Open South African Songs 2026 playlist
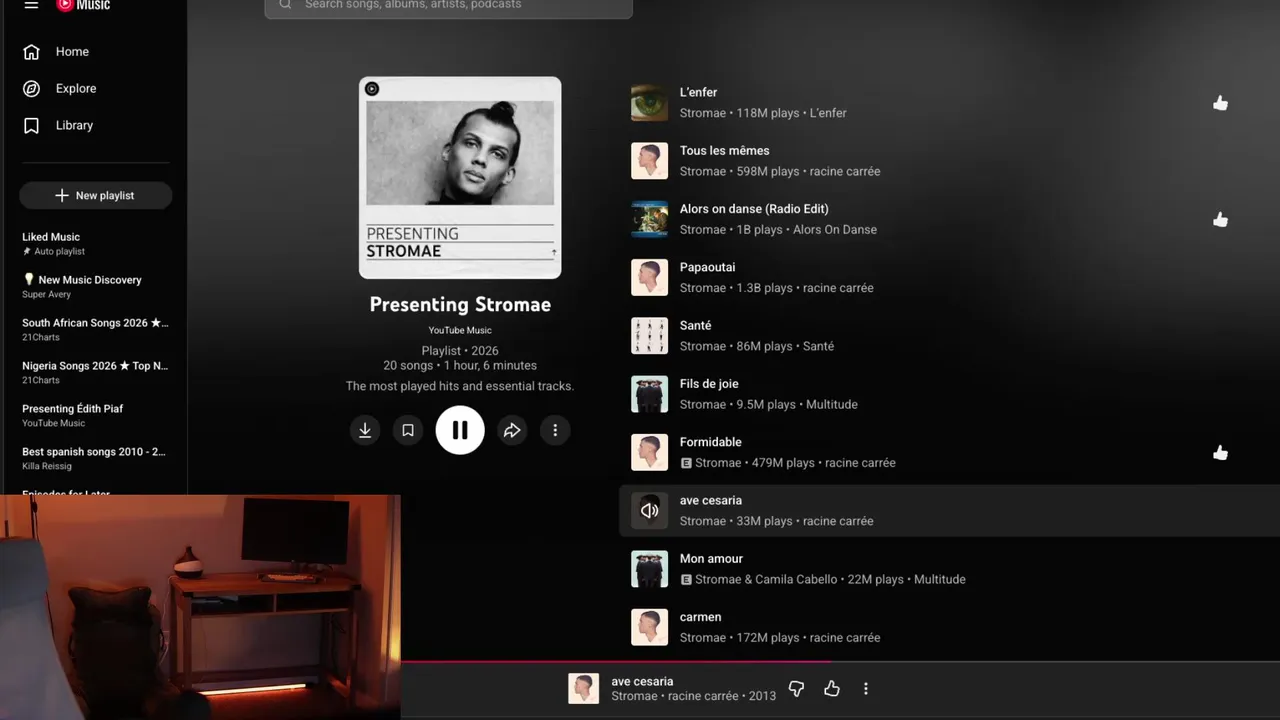Viewport: 1280px width, 720px height. coord(95,330)
